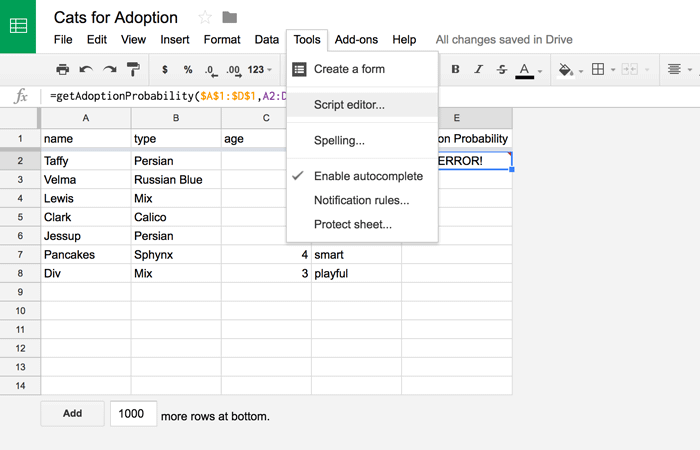This screenshot has width=700, height=450.
Task: Select the Probability header cell
Action: (474, 139)
